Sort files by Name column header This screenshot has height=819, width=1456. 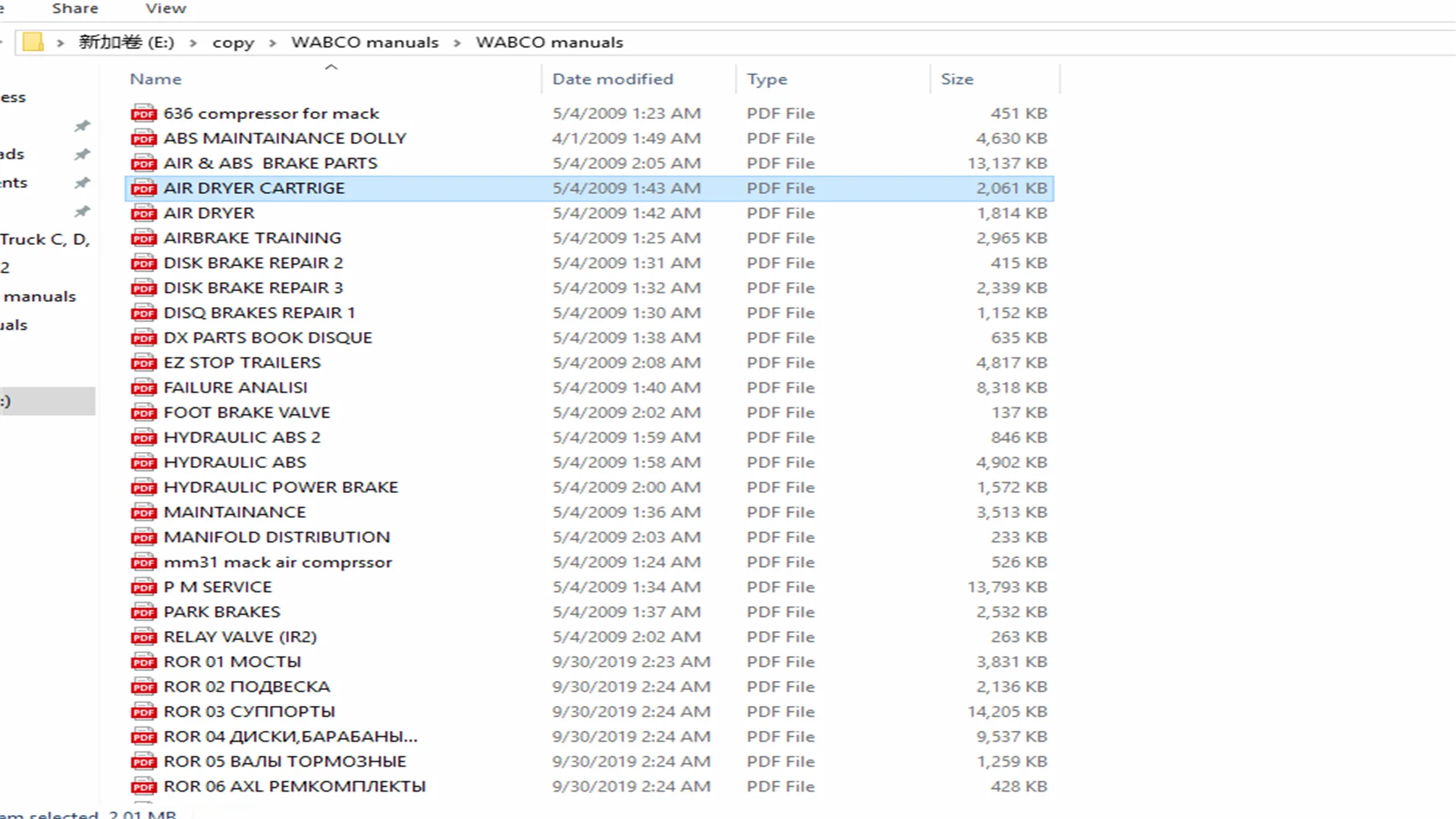155,79
